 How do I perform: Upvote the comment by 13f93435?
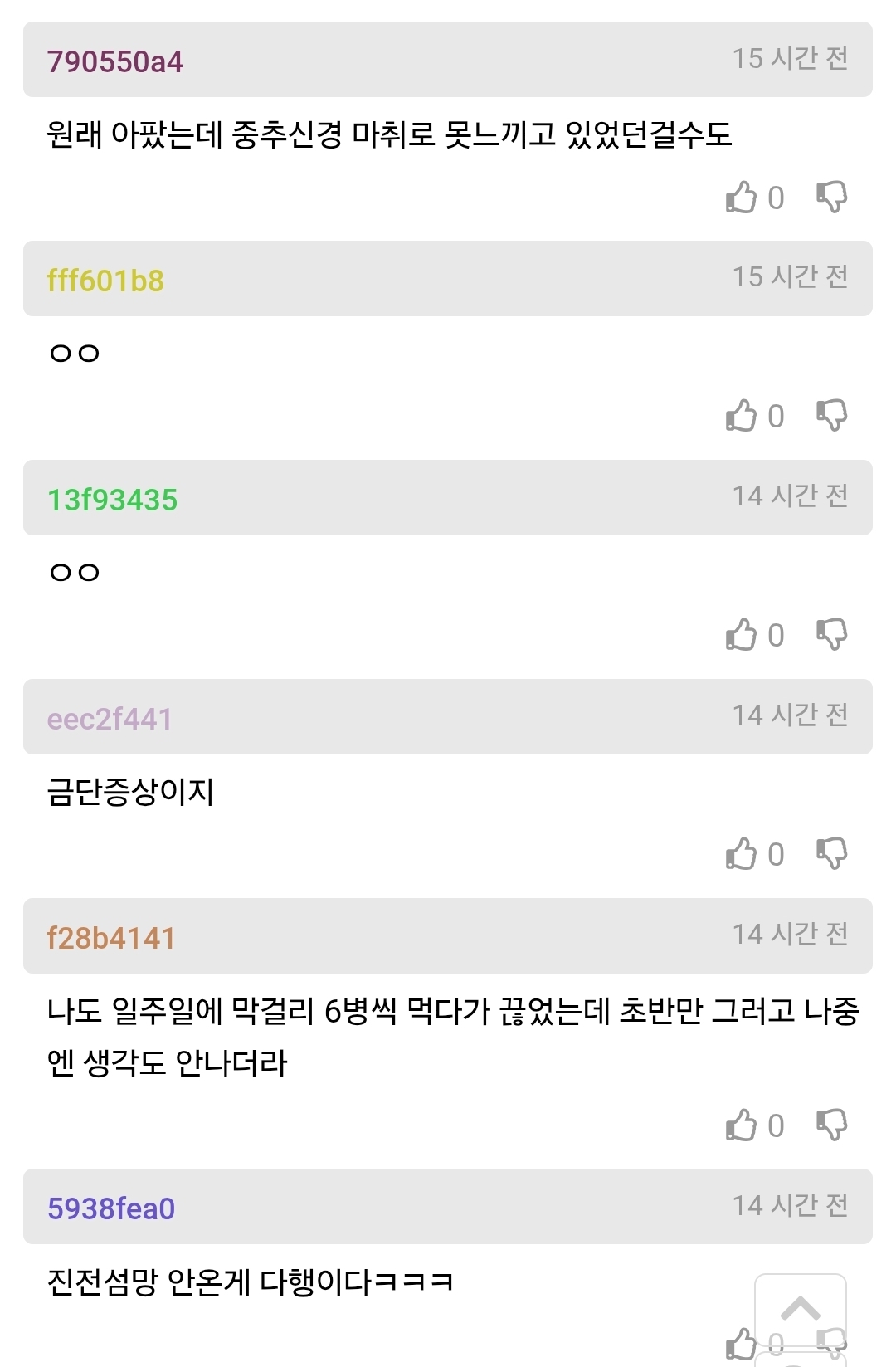[x=742, y=635]
